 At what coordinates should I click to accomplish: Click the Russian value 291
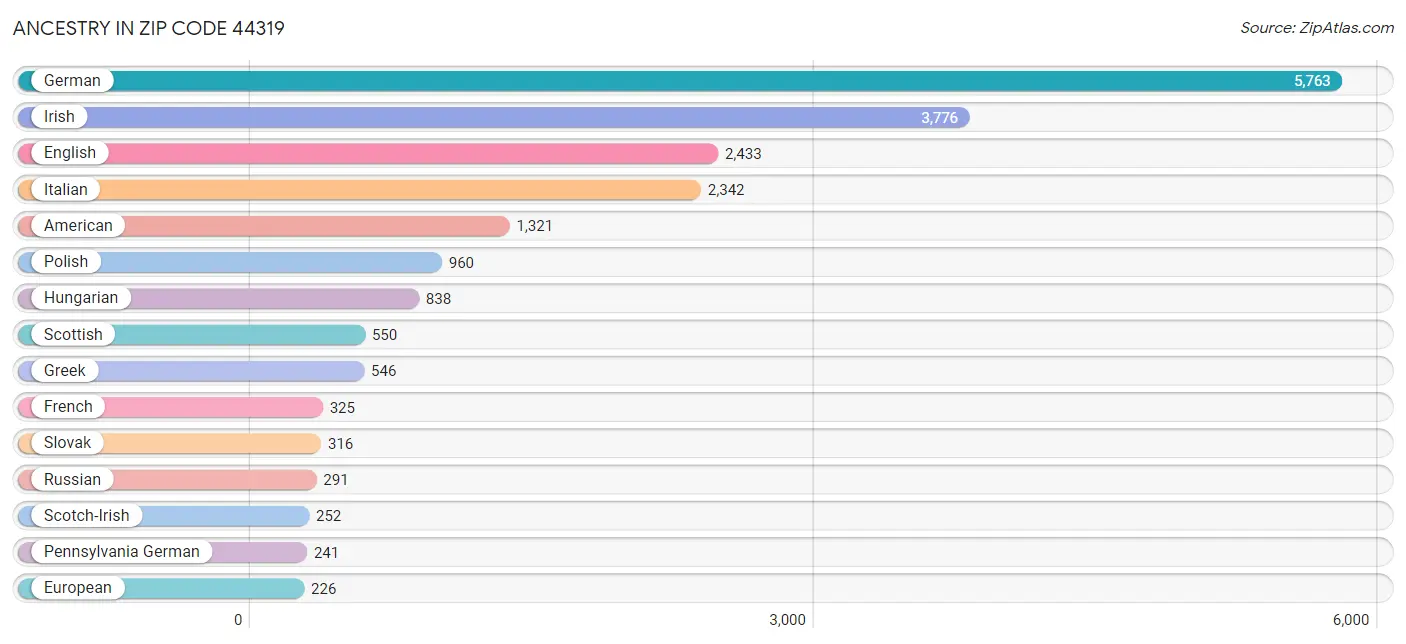point(335,480)
